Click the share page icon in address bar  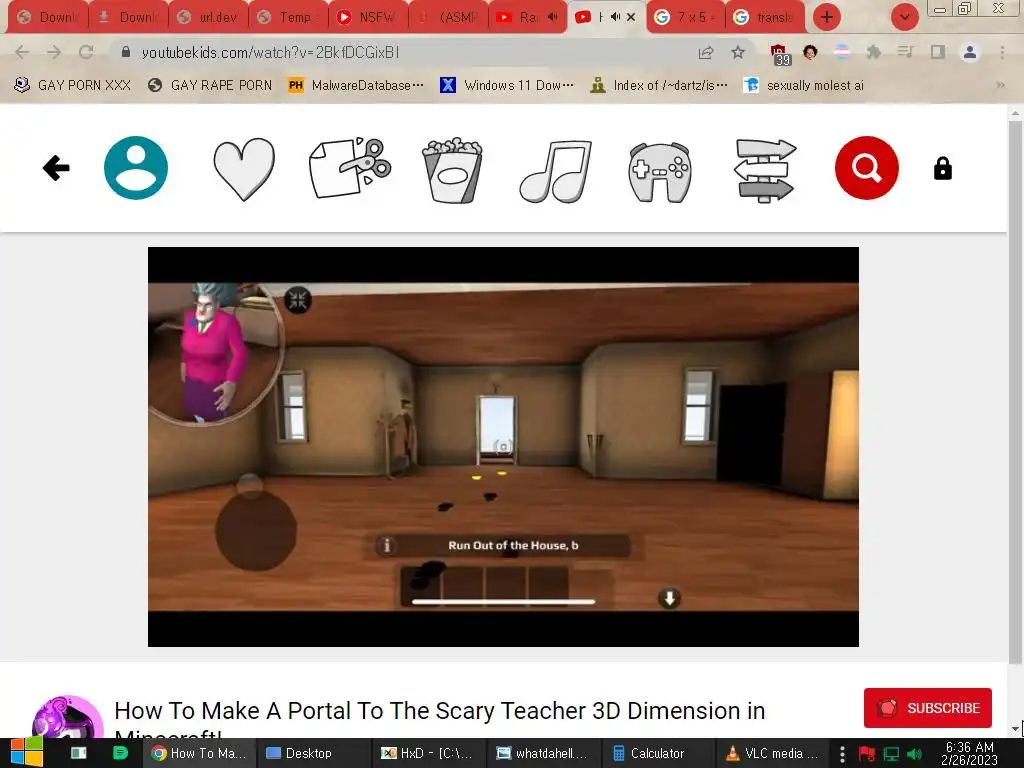pos(705,52)
